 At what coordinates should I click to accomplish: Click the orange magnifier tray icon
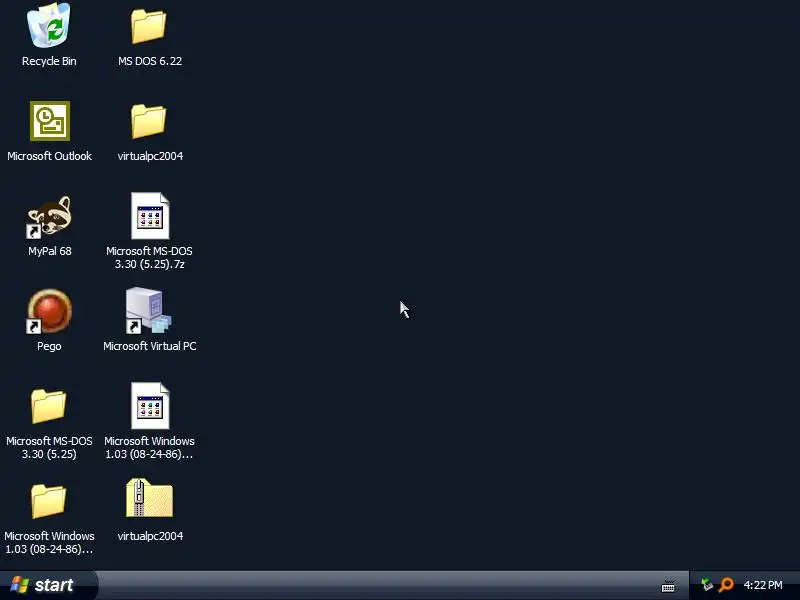tap(726, 585)
